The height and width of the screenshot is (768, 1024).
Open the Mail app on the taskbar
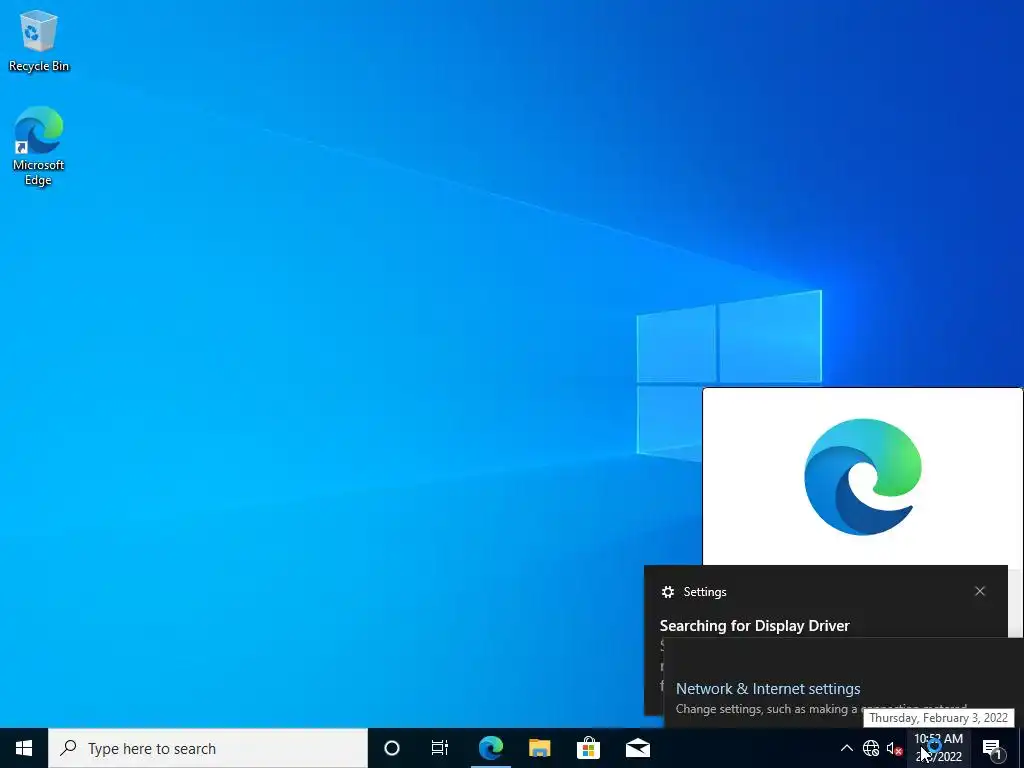click(x=638, y=748)
